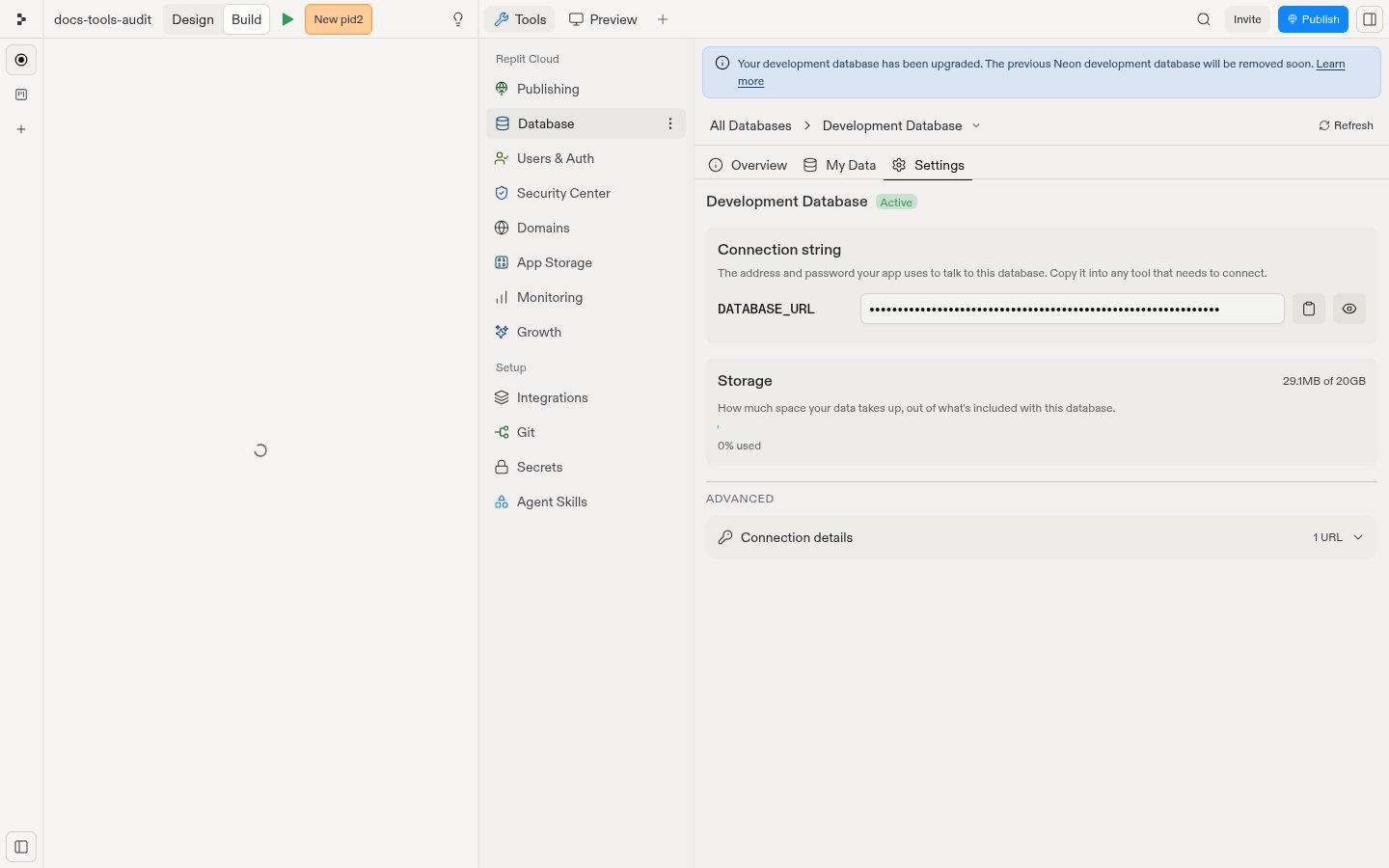This screenshot has height=868, width=1389.
Task: Open the Tools tab
Action: (x=520, y=19)
